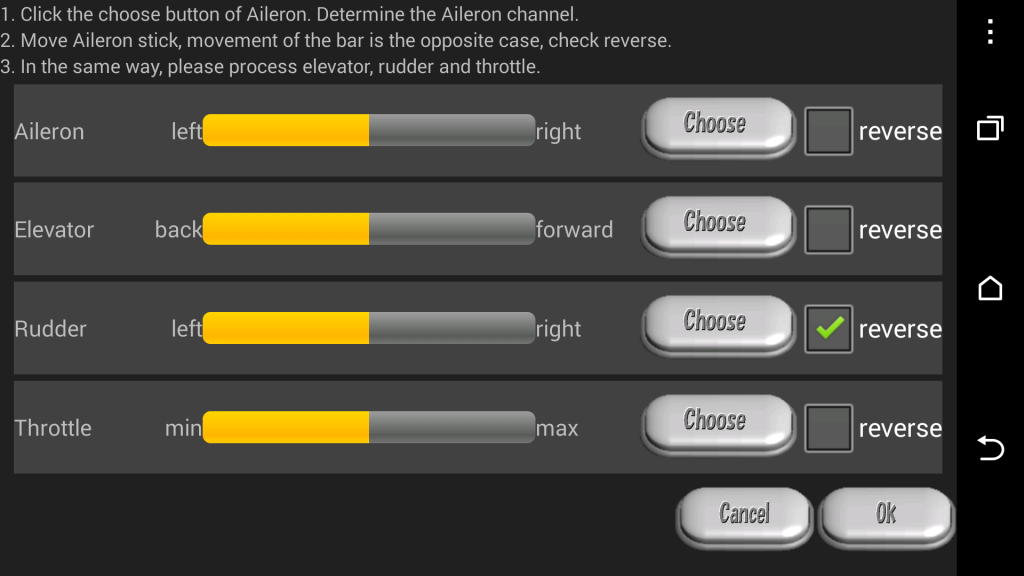Enable reverse checkbox for Throttle
This screenshot has width=1024, height=576.
click(x=828, y=428)
